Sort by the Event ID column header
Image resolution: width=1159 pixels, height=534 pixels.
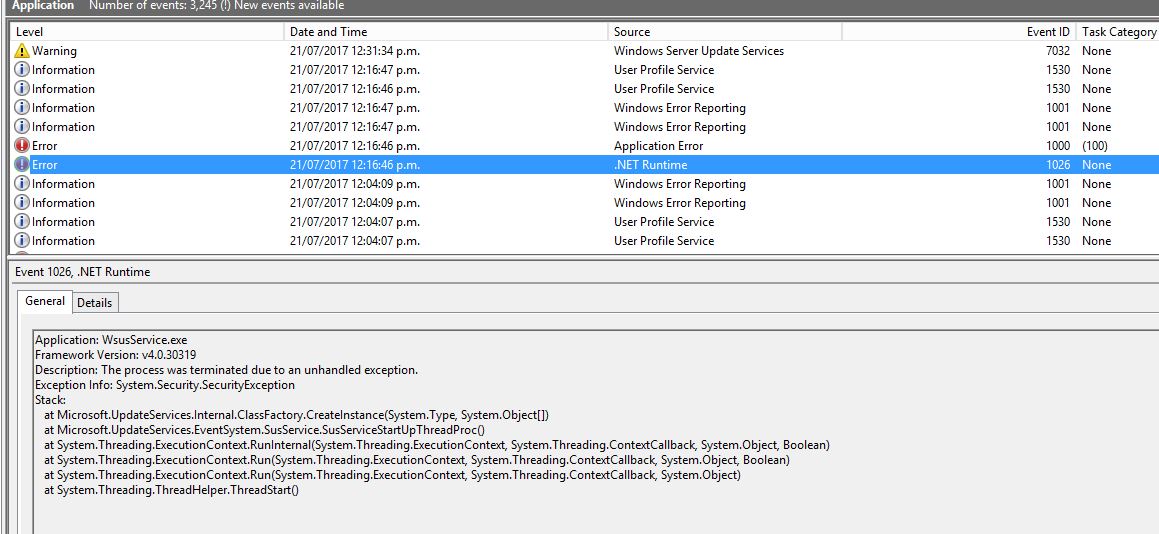pyautogui.click(x=959, y=32)
